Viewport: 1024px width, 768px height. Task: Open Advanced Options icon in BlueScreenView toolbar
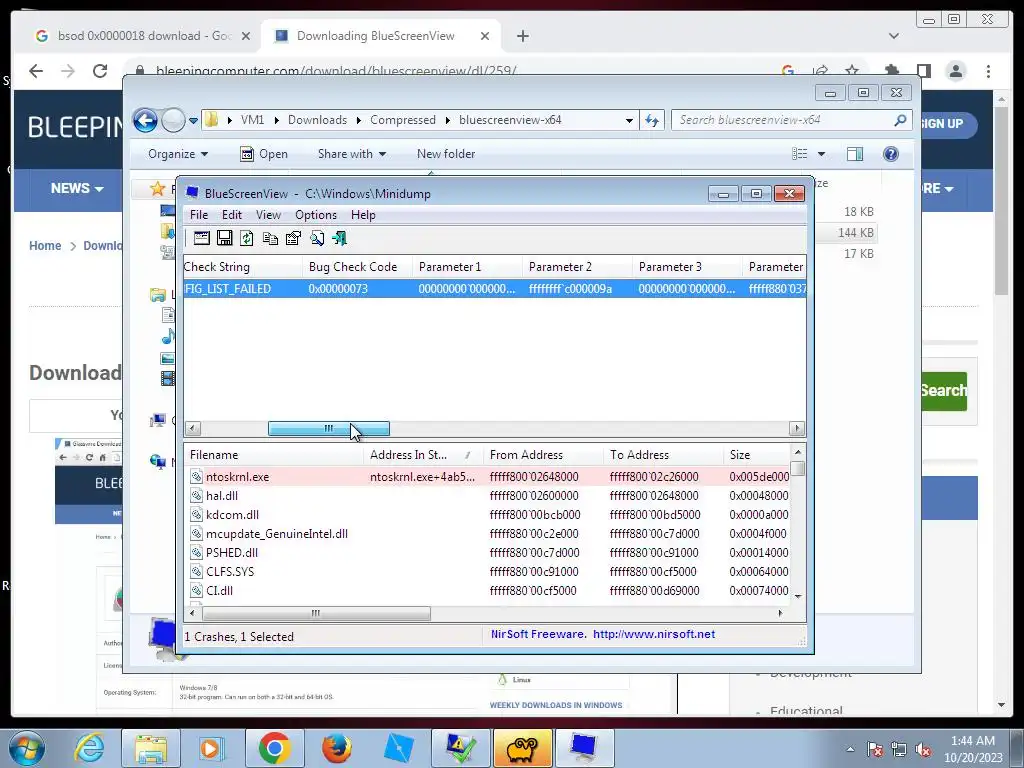pos(201,238)
